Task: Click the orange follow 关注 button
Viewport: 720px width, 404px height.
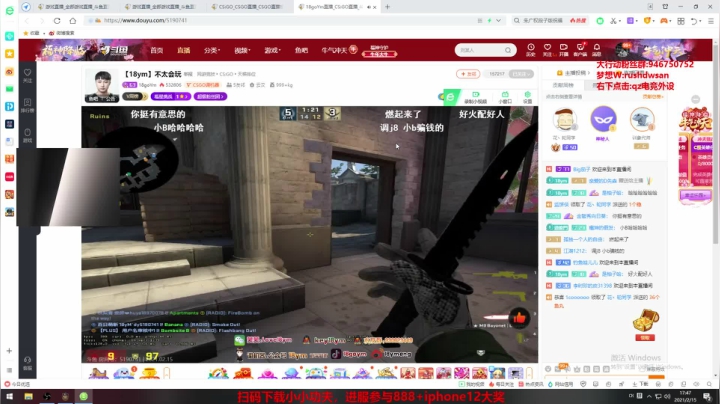Action: (468, 74)
